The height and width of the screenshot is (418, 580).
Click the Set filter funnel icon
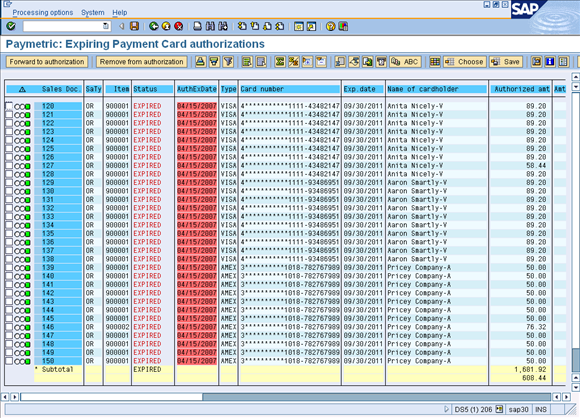228,62
